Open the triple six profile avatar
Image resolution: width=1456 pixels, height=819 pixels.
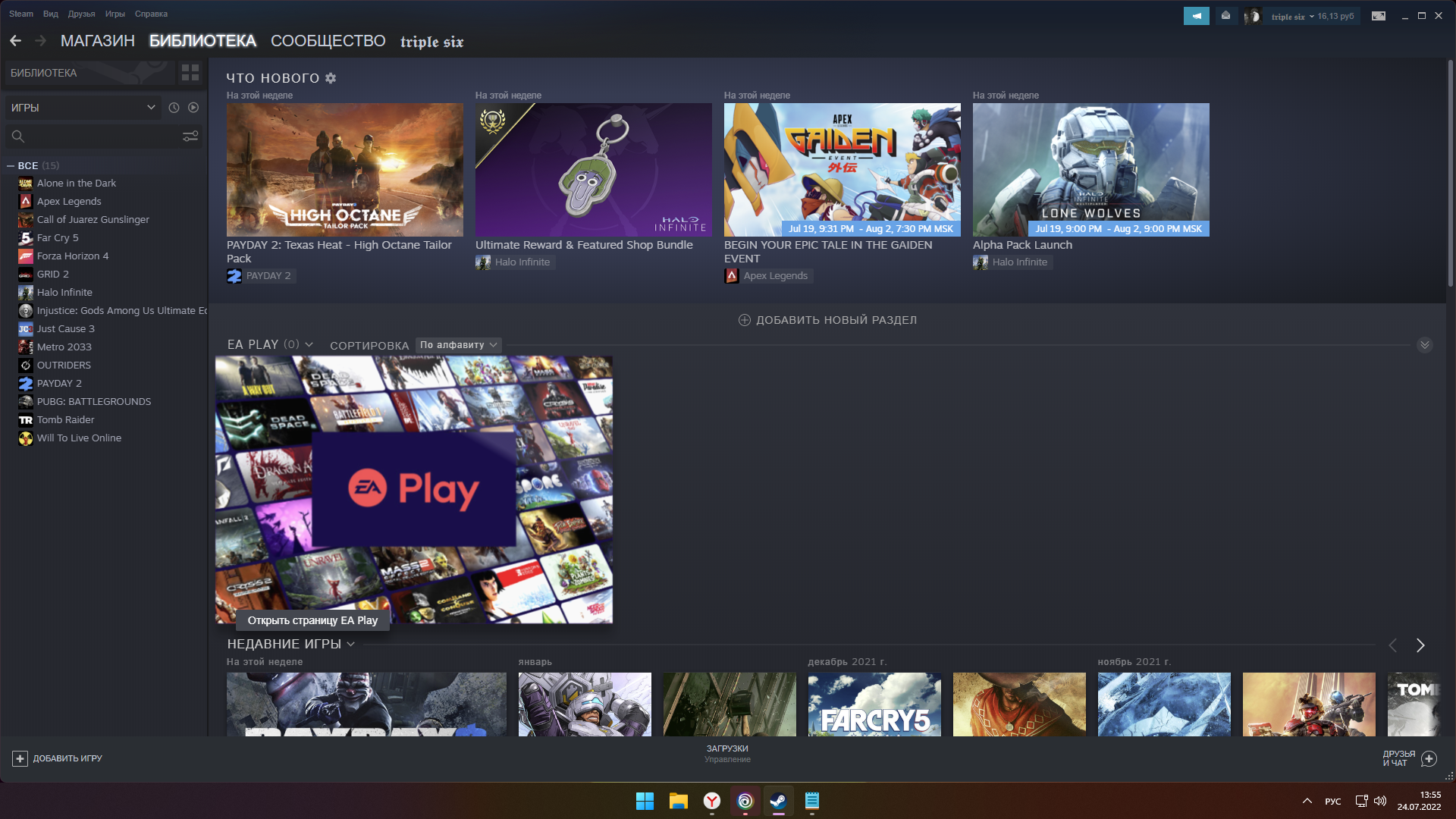pos(1253,16)
